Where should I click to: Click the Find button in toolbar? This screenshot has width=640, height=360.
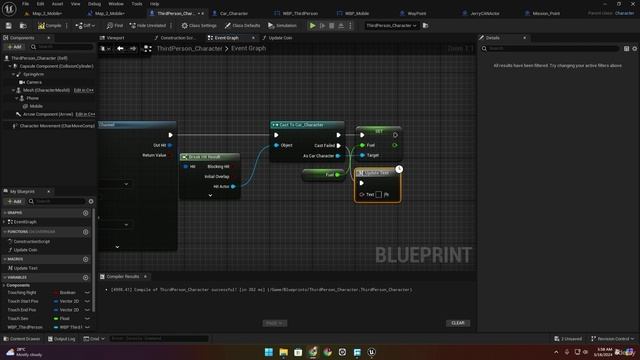click(115, 25)
